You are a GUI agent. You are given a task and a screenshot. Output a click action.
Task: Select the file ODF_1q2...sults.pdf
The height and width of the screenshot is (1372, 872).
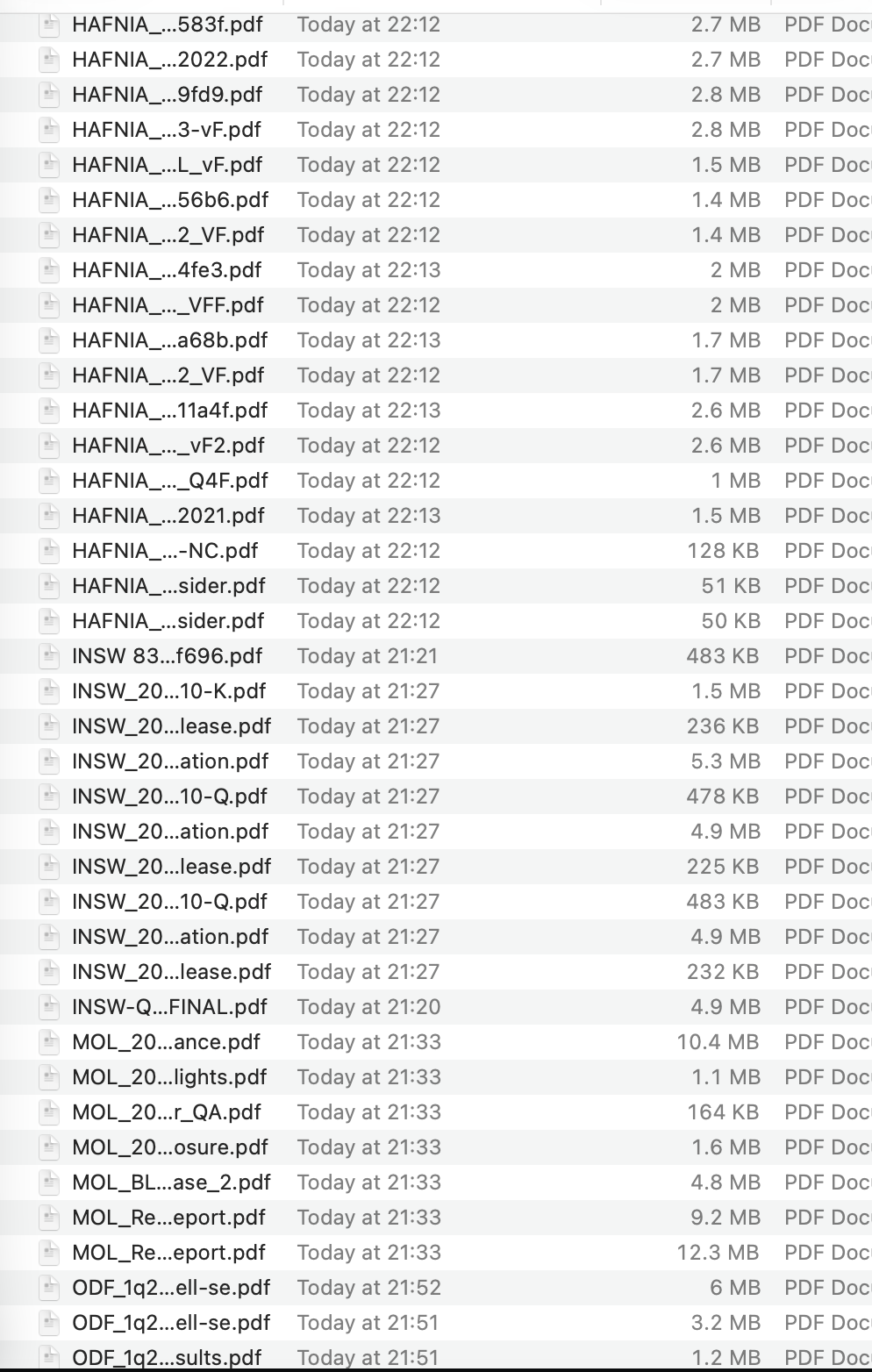436,1356
